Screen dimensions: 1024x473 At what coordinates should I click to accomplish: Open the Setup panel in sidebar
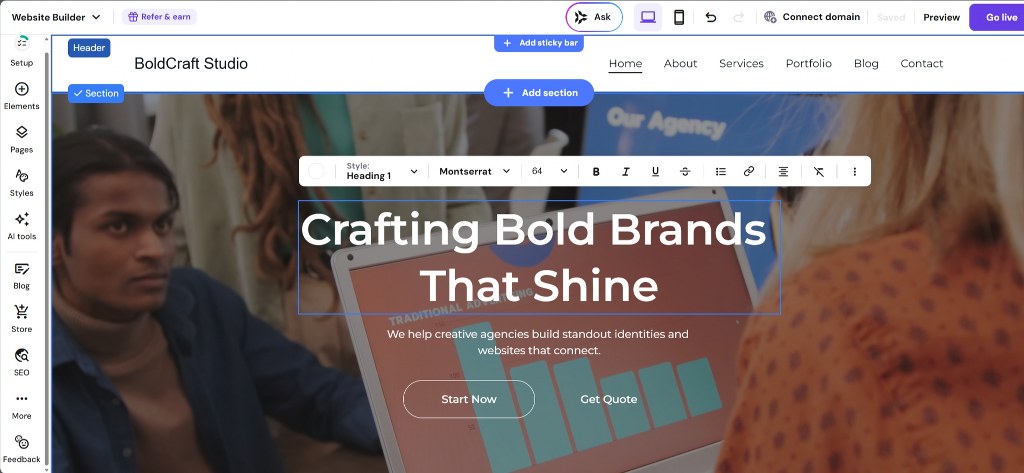22,51
